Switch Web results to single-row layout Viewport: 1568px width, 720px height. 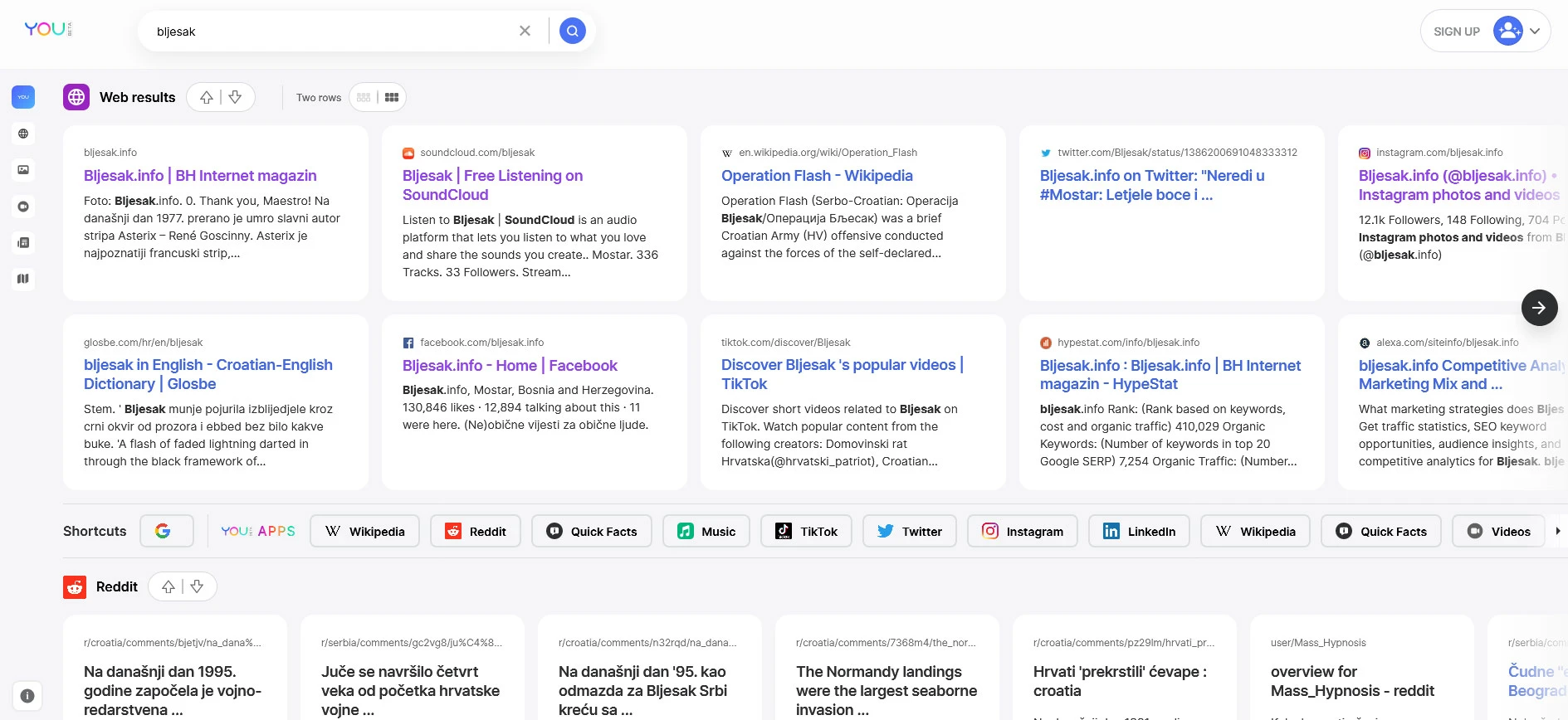pos(364,97)
